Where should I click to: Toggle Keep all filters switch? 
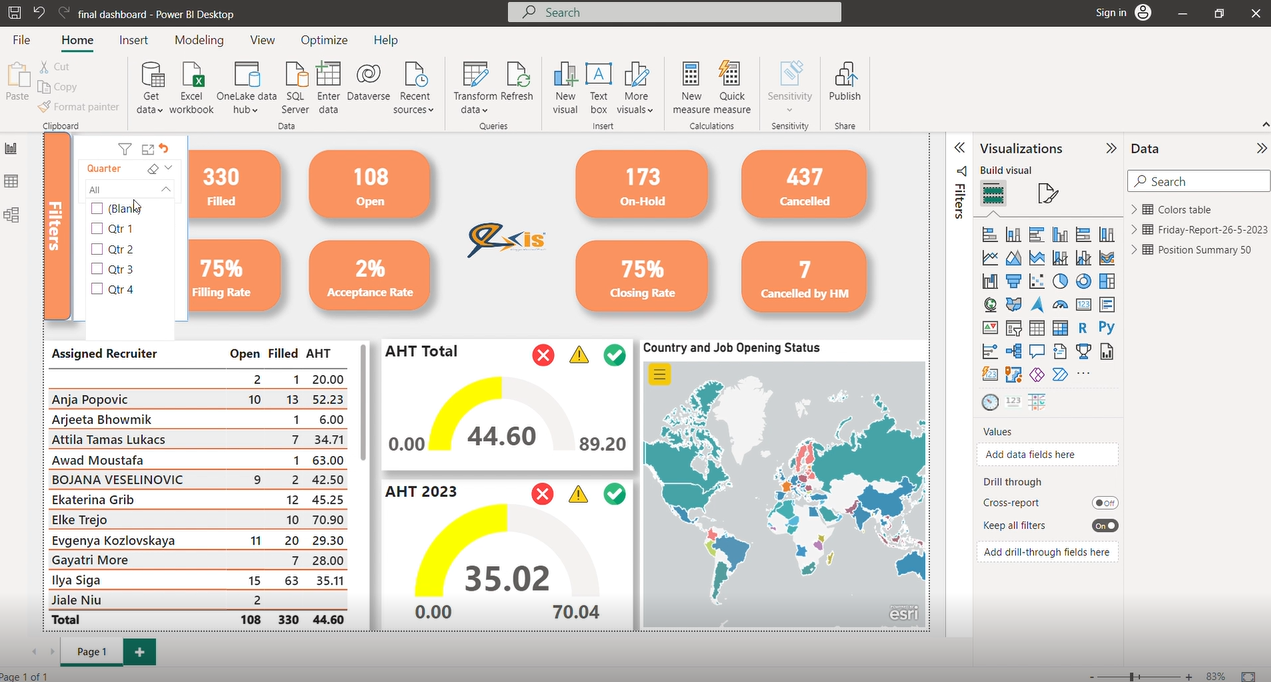pyautogui.click(x=1105, y=525)
